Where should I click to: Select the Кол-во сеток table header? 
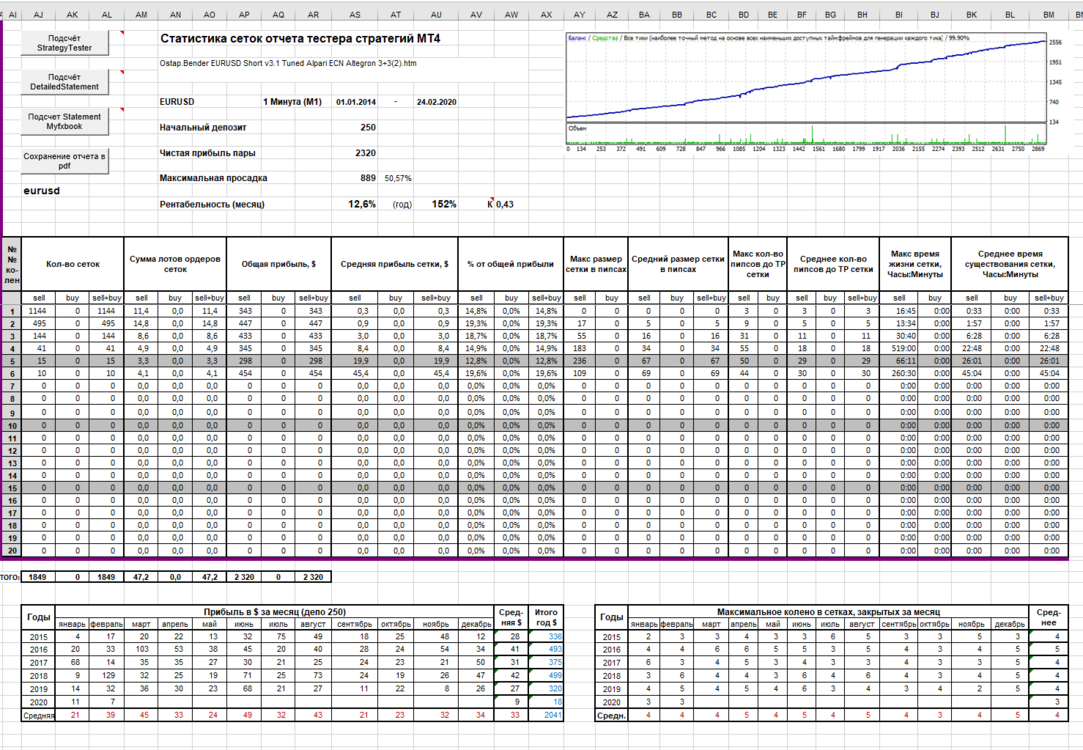pyautogui.click(x=73, y=264)
